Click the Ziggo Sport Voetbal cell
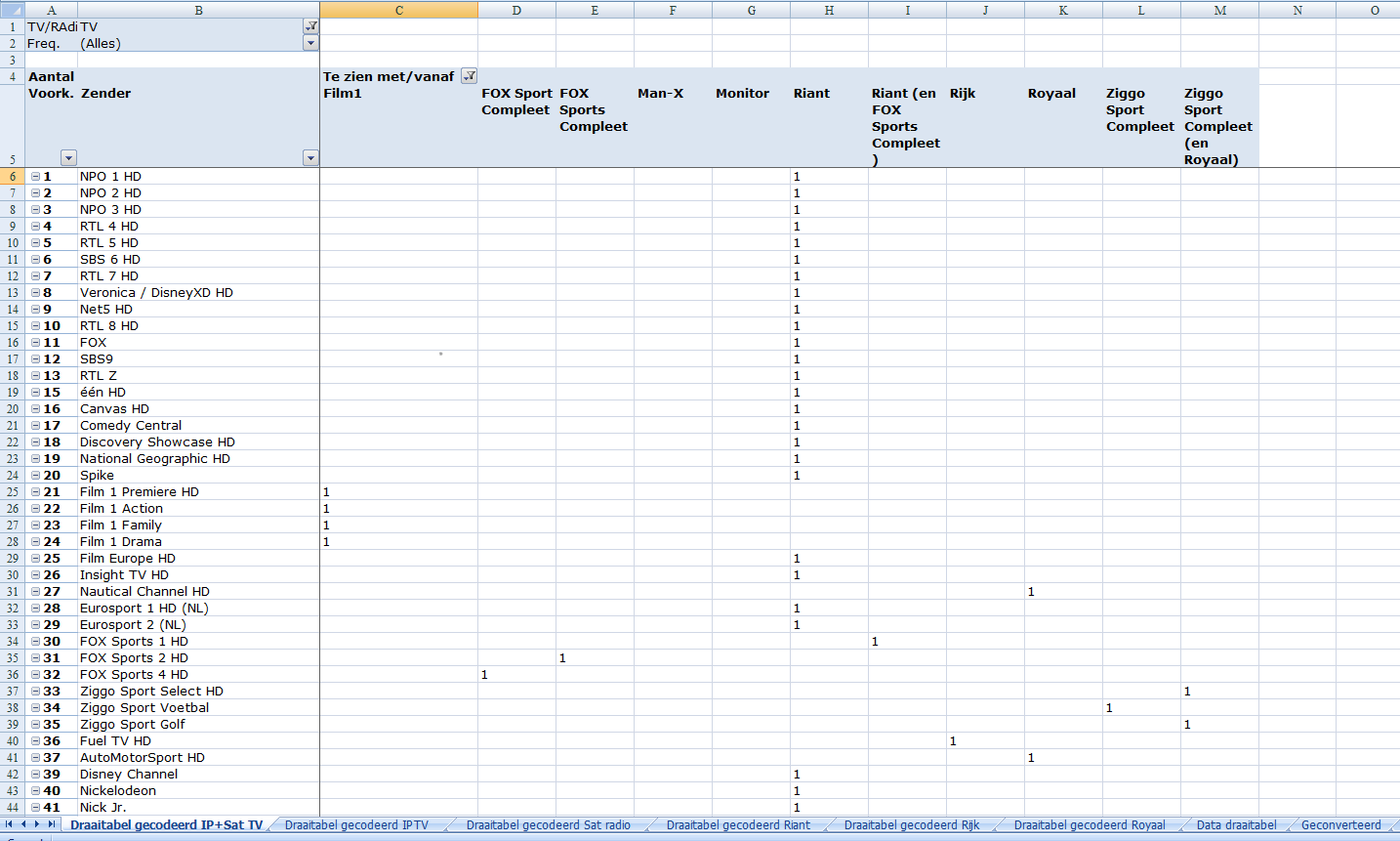 (198, 708)
